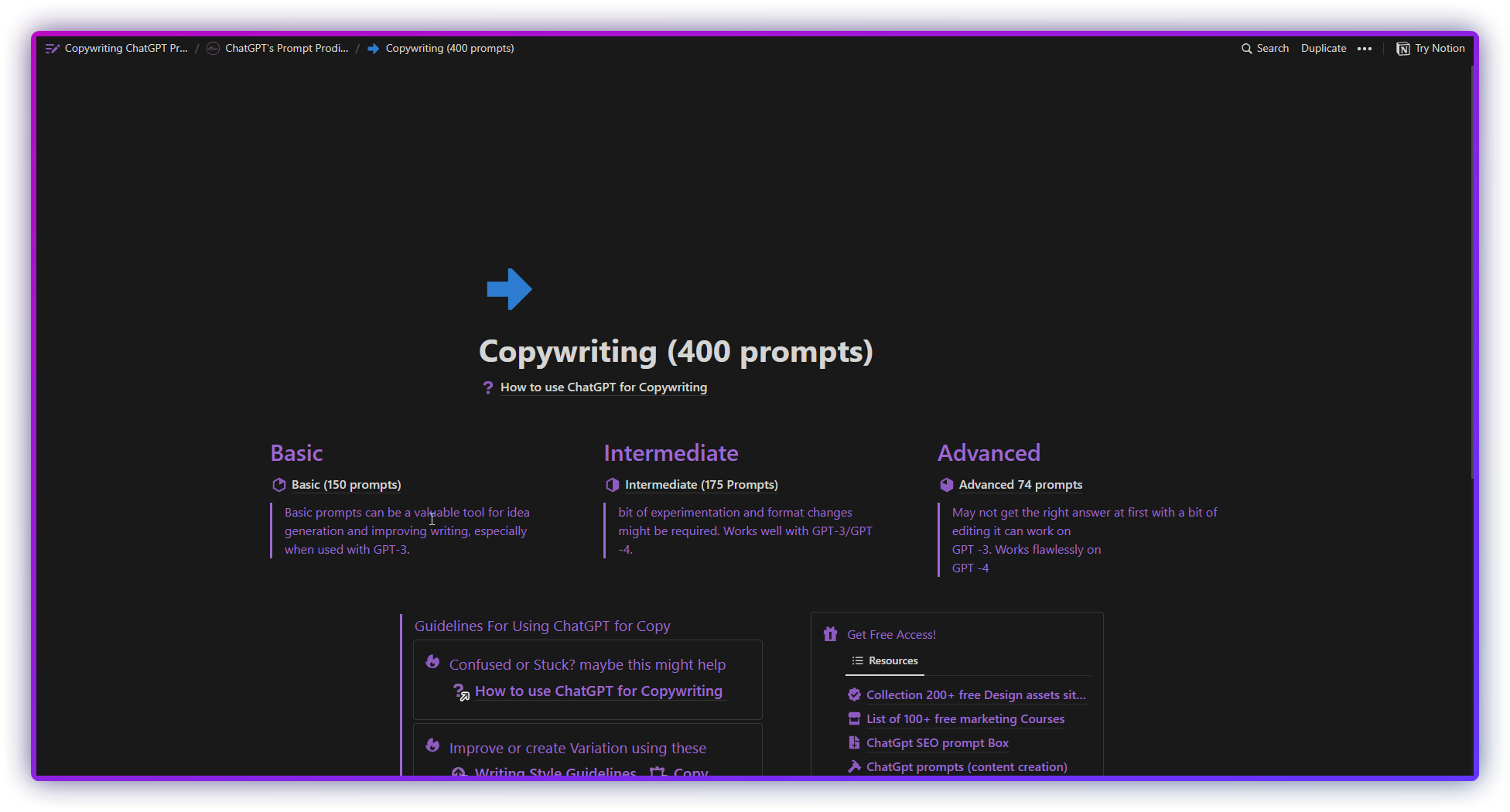Viewport: 1510px width, 812px height.
Task: Open Search in the top bar
Action: coord(1266,48)
